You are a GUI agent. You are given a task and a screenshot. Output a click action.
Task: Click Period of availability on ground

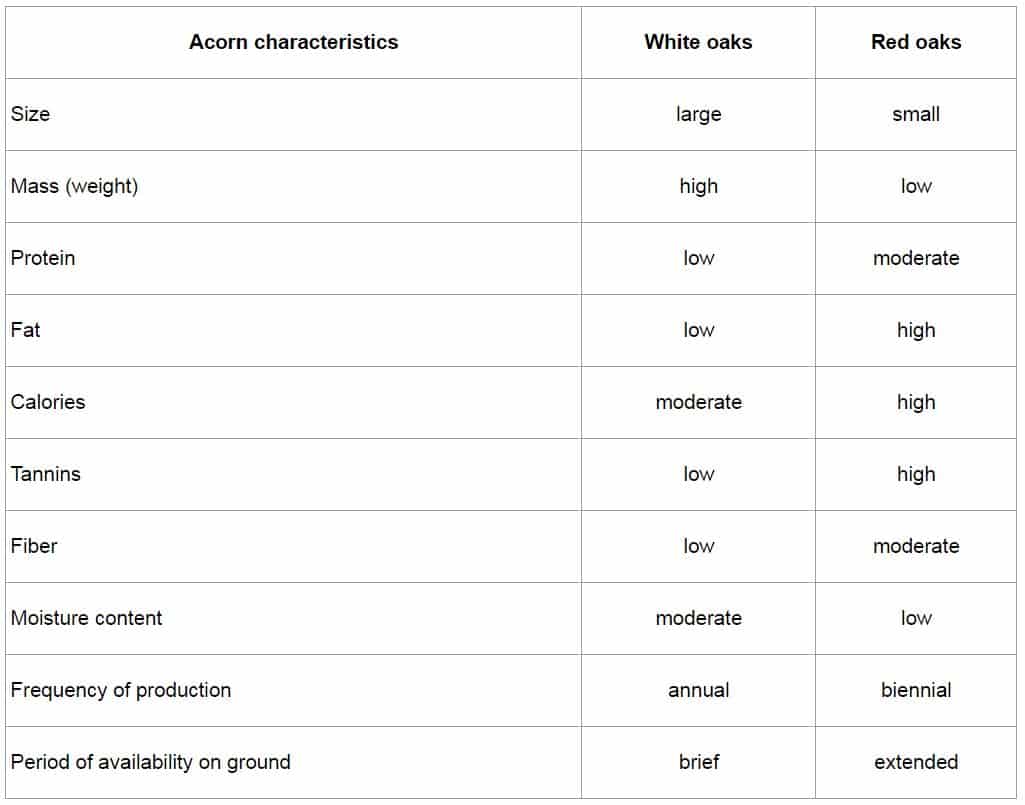pyautogui.click(x=150, y=762)
